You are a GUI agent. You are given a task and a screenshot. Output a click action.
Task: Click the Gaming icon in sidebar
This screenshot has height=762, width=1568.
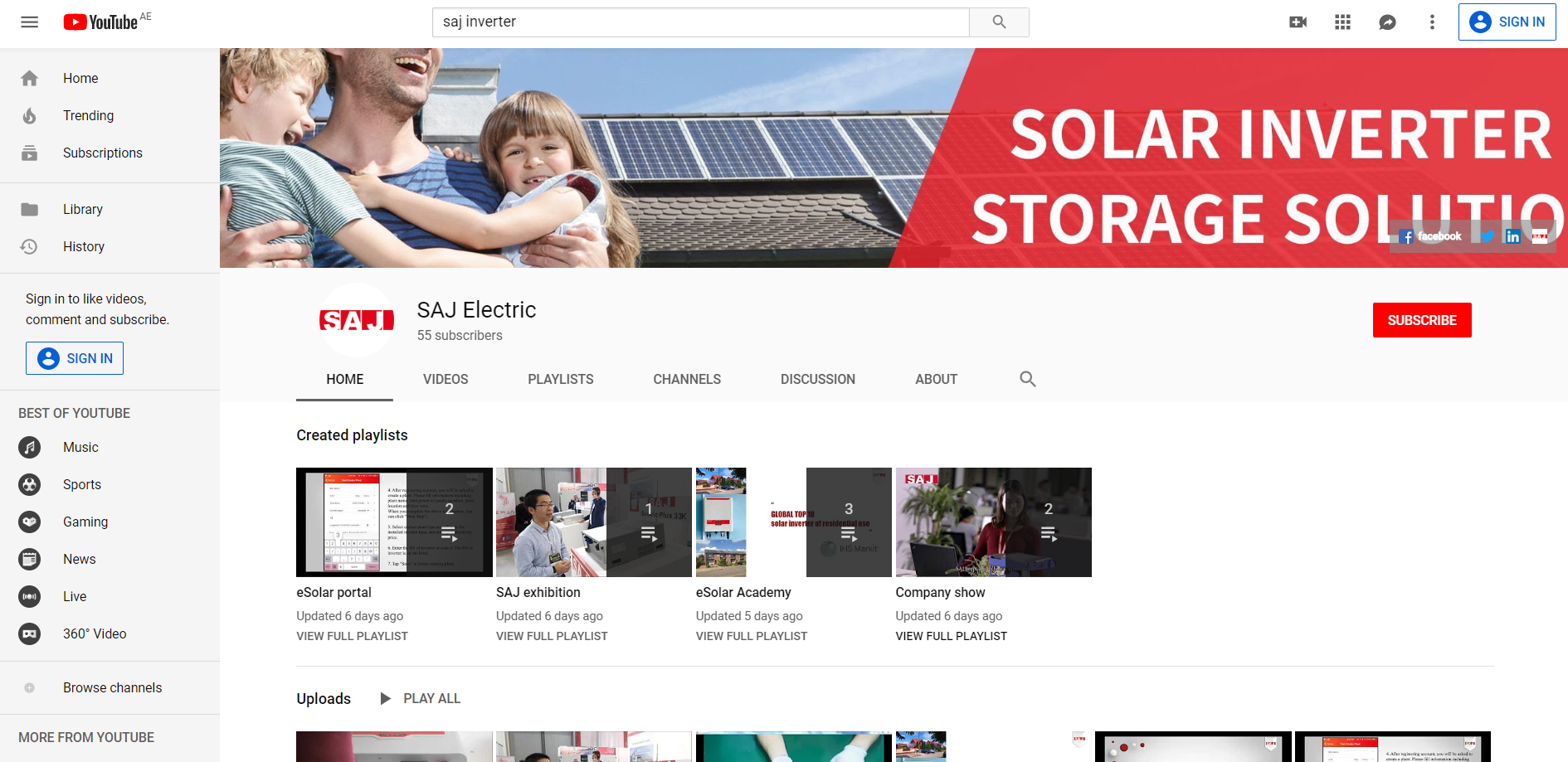click(x=30, y=522)
